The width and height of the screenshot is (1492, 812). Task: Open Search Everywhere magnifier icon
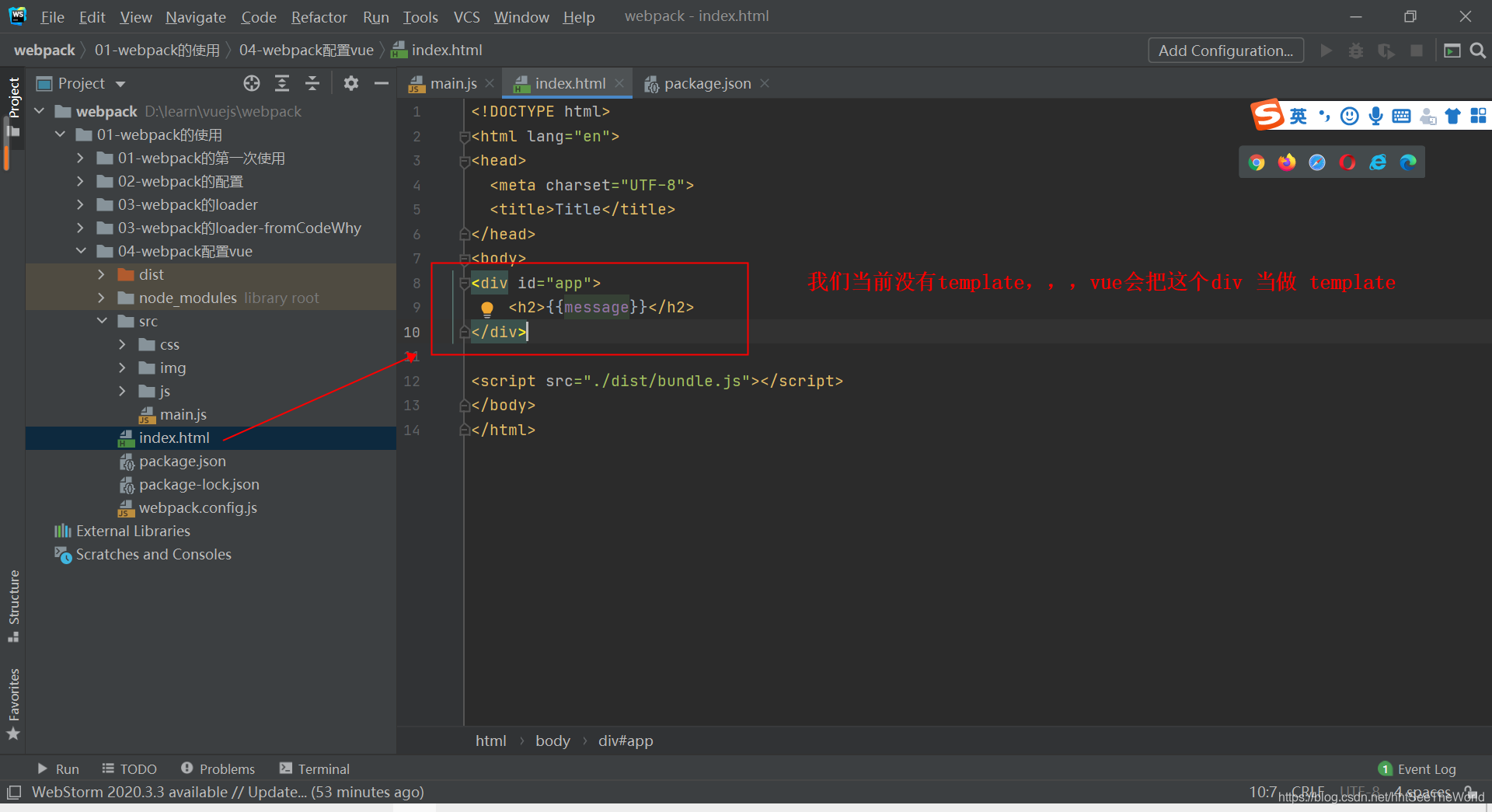click(x=1478, y=51)
